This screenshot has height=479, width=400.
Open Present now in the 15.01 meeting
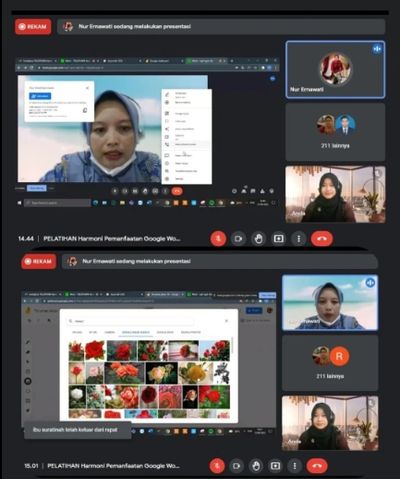pyautogui.click(x=275, y=466)
